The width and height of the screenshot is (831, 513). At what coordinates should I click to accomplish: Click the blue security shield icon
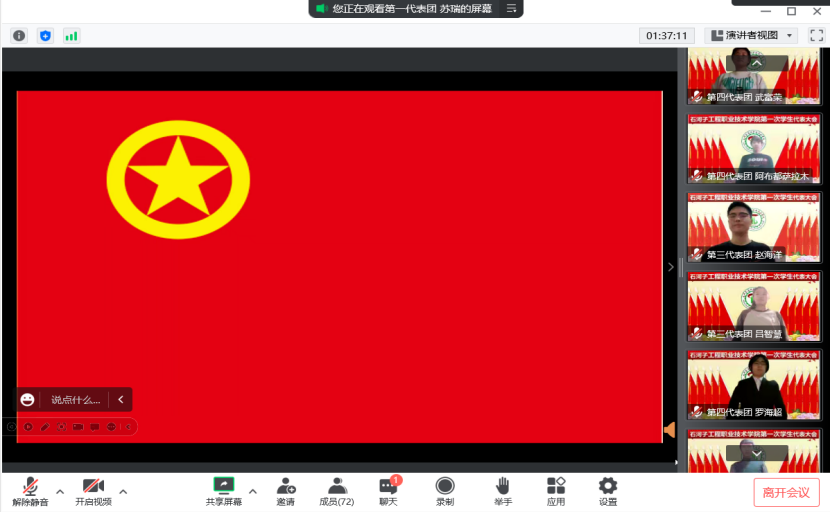point(45,35)
